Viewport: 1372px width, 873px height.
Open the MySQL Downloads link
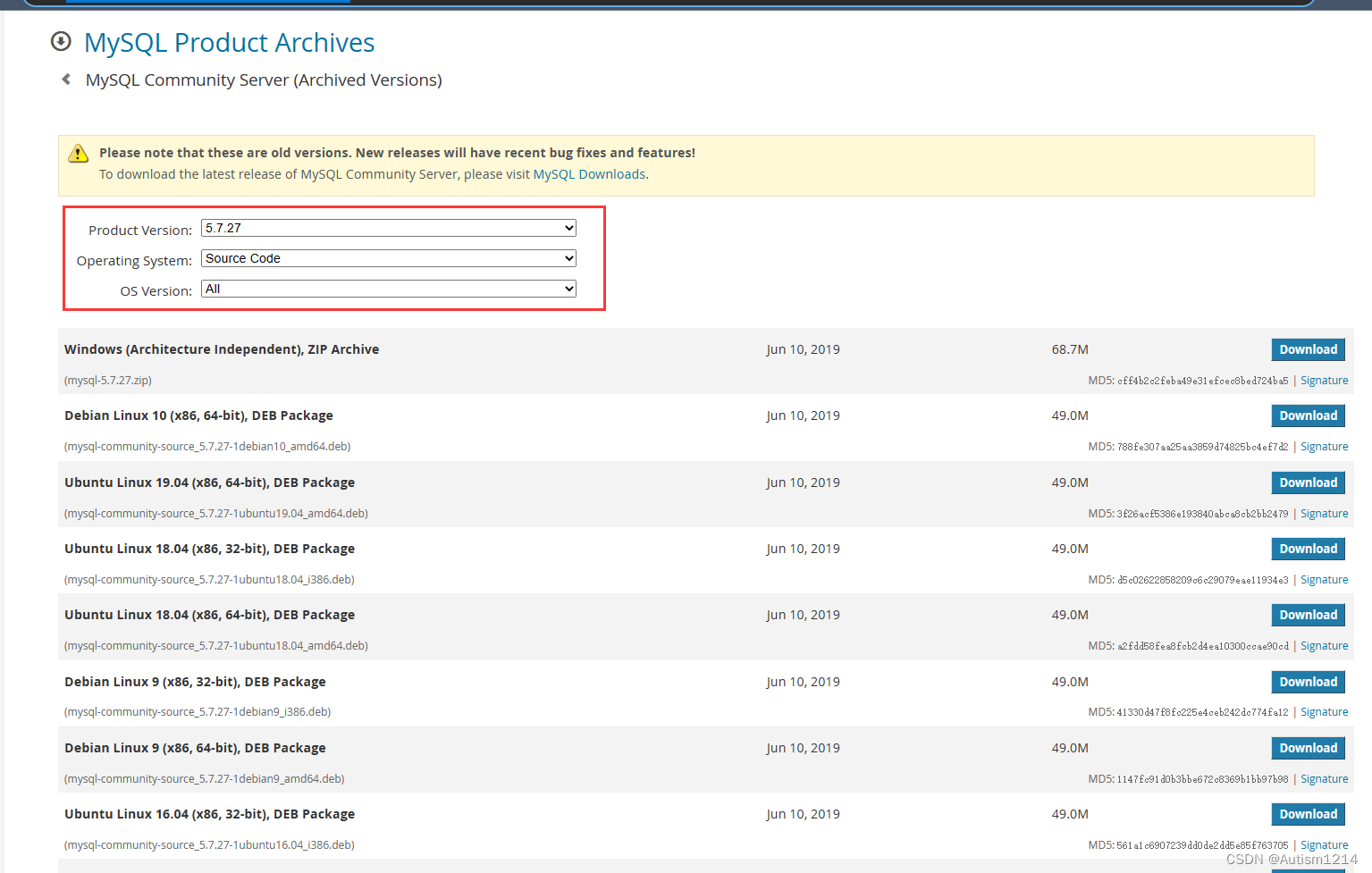pyautogui.click(x=589, y=174)
